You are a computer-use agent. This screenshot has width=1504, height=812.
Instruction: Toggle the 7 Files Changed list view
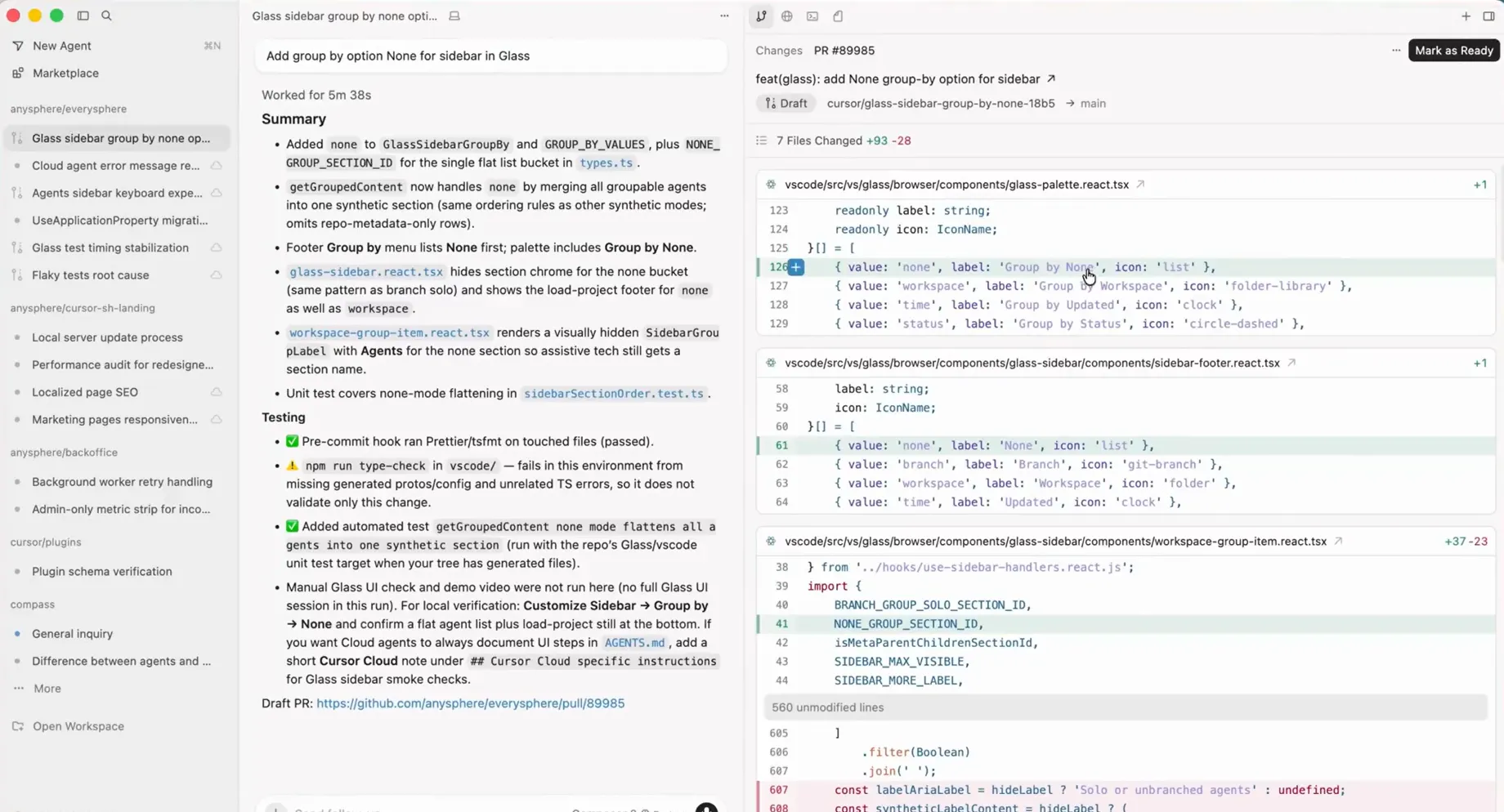[761, 141]
